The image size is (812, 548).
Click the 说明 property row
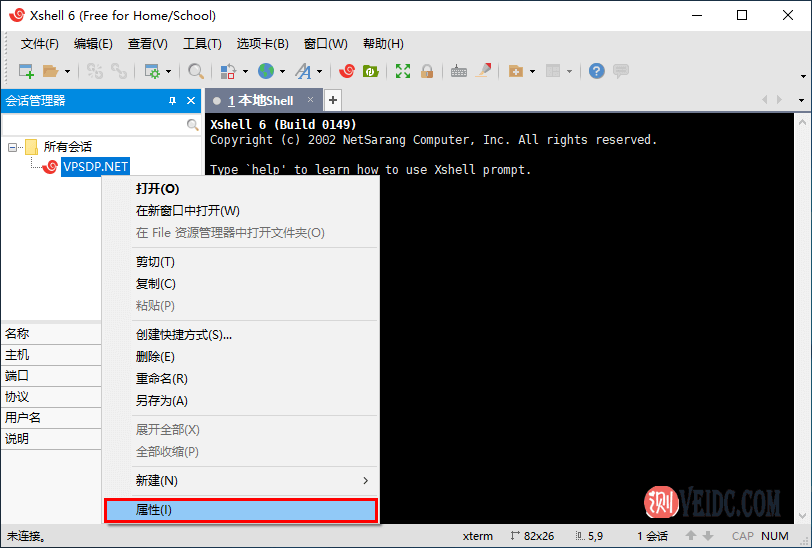point(51,439)
